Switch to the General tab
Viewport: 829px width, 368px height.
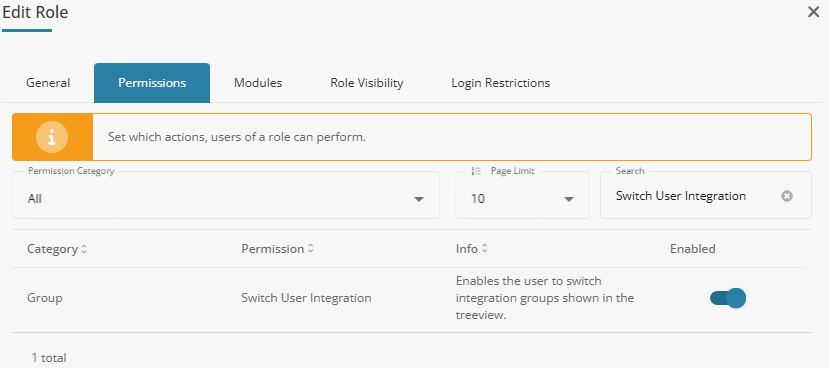48,83
